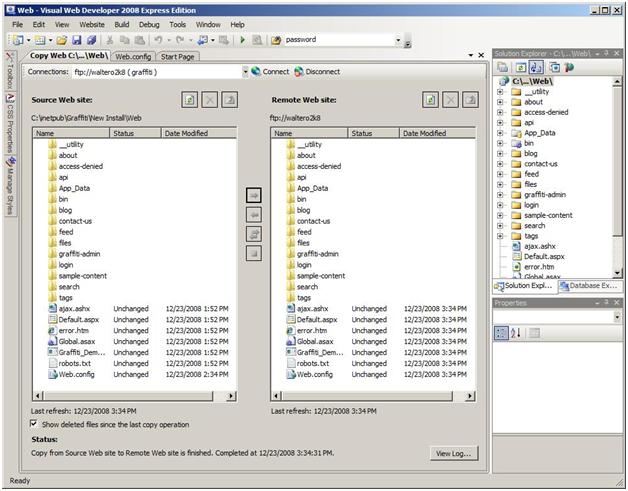Click Solution Explorer Refresh icon

tap(520, 67)
